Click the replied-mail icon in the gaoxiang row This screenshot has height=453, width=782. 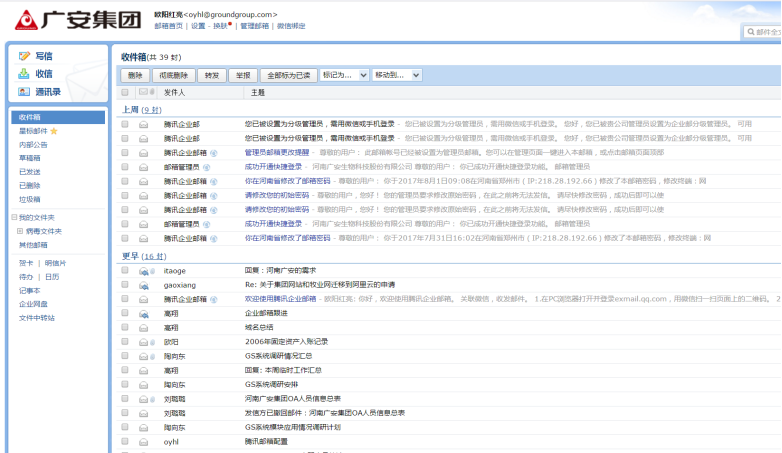[x=144, y=285]
